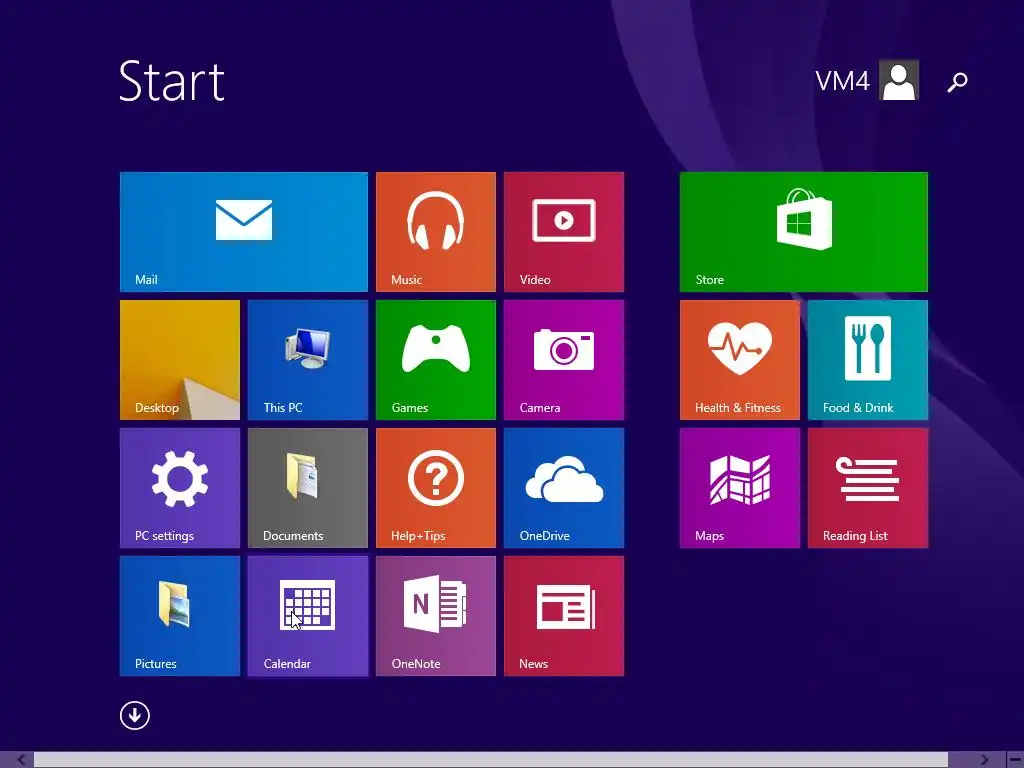The width and height of the screenshot is (1024, 768).
Task: Open the Maps tile
Action: tap(739, 488)
